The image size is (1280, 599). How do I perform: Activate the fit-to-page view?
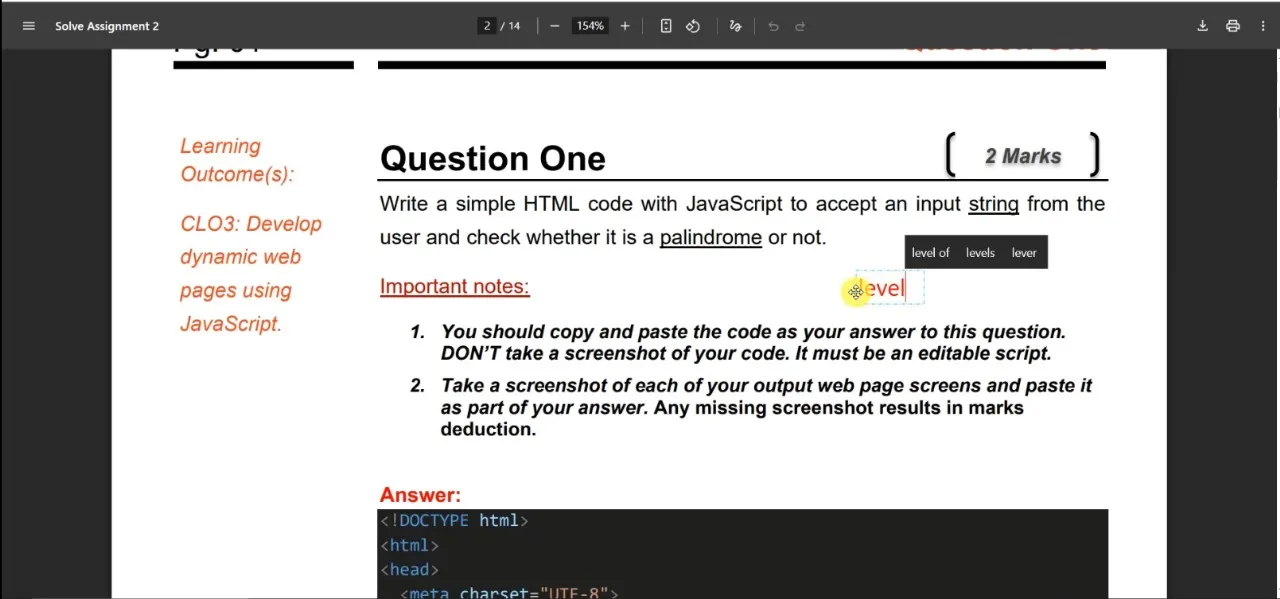tap(666, 25)
